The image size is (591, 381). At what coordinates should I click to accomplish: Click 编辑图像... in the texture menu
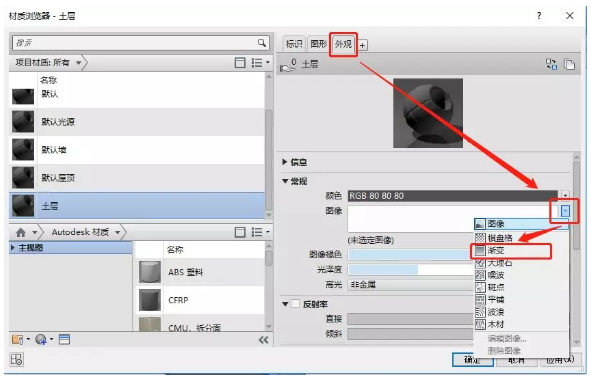tap(507, 338)
